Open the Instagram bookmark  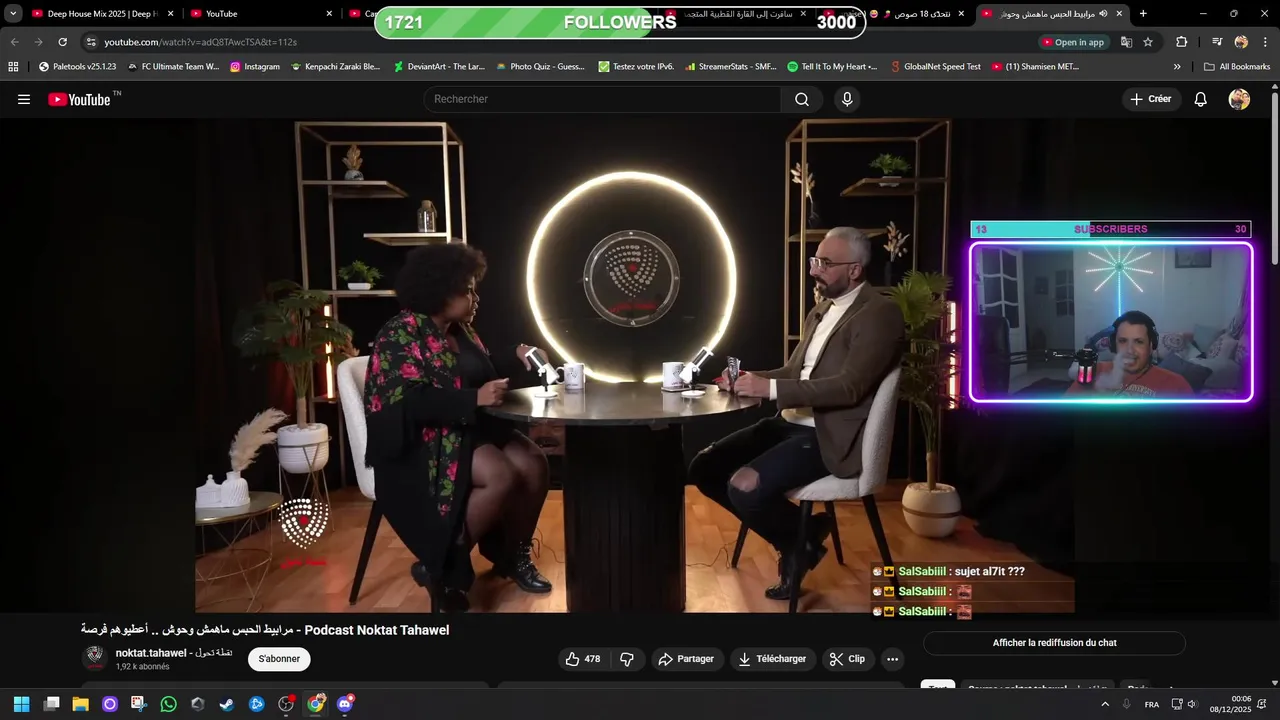tap(255, 67)
